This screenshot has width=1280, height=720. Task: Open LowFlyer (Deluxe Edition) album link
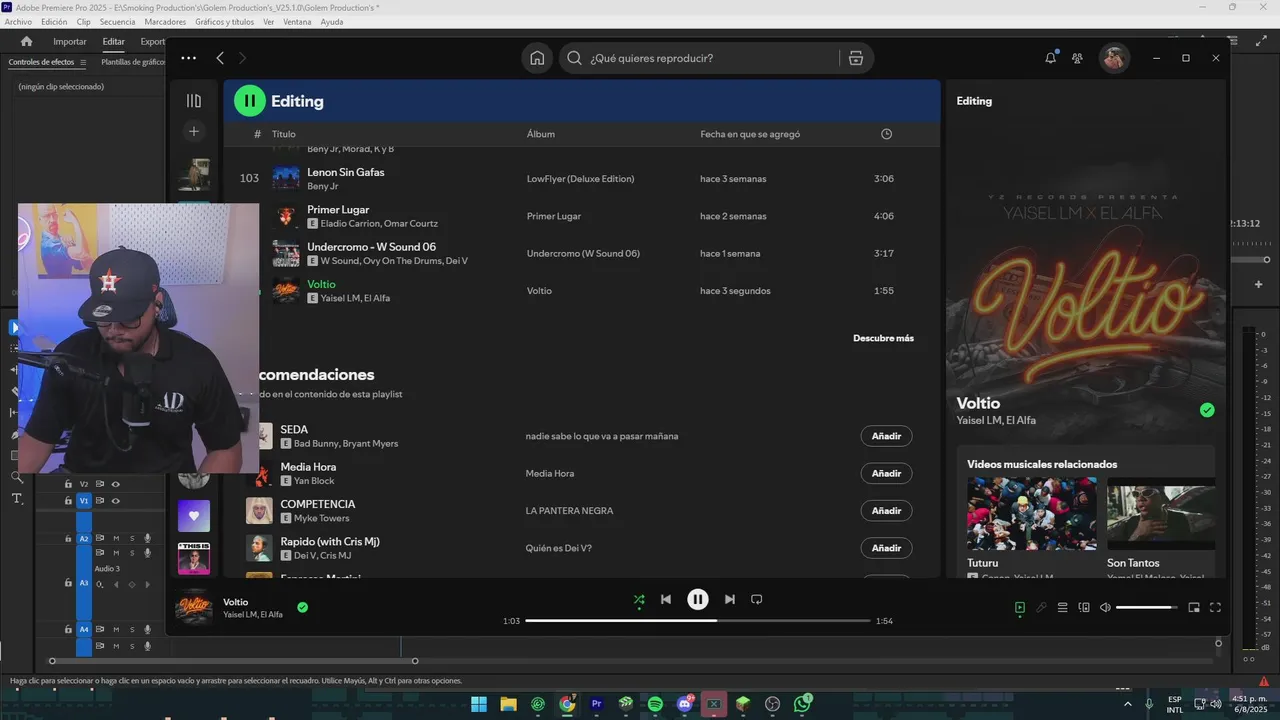click(x=580, y=179)
